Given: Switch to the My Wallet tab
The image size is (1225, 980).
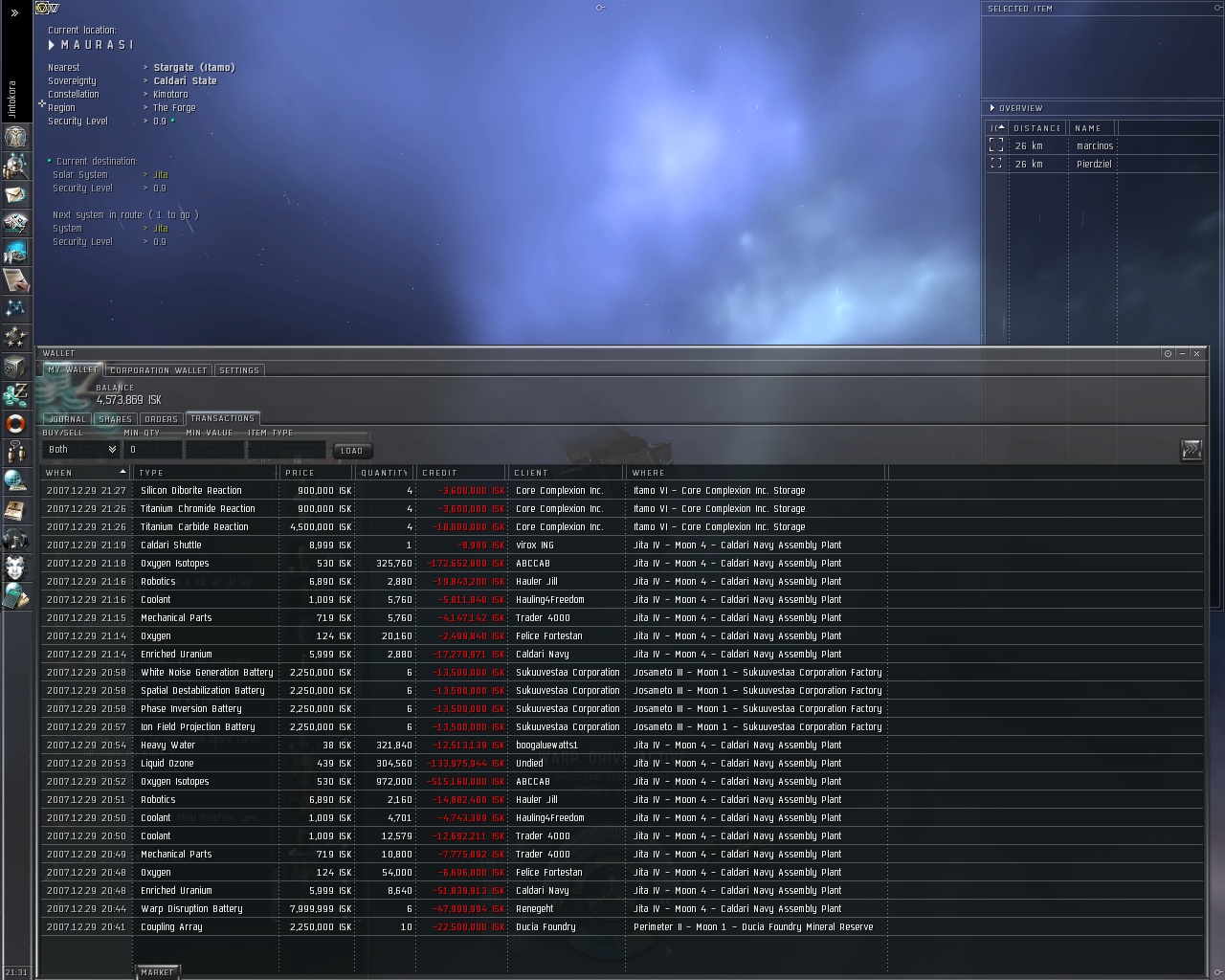Looking at the screenshot, I should 73,370.
